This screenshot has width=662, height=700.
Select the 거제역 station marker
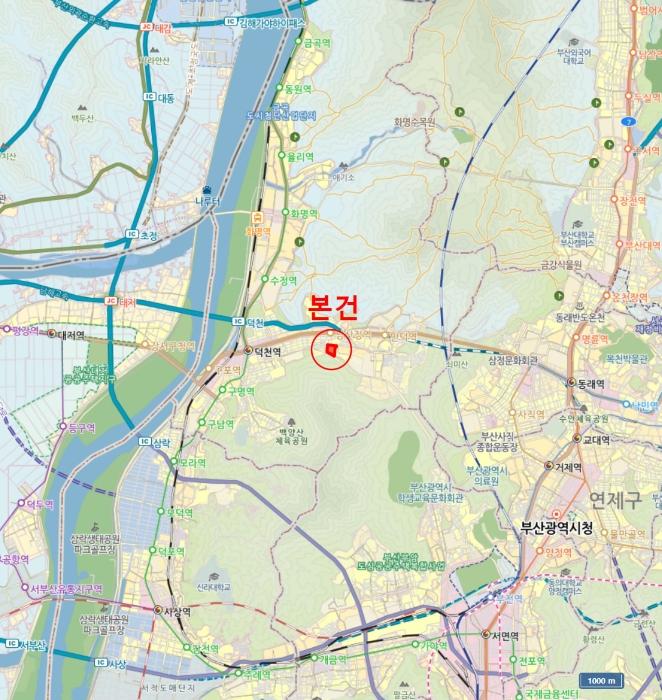coord(549,466)
